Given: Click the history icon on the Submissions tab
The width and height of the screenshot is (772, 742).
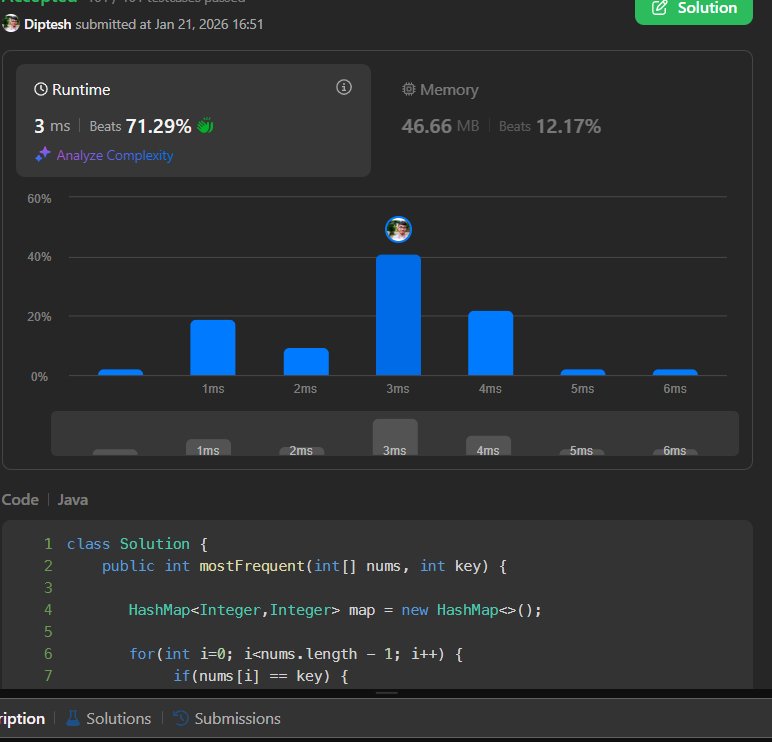Looking at the screenshot, I should pyautogui.click(x=181, y=718).
